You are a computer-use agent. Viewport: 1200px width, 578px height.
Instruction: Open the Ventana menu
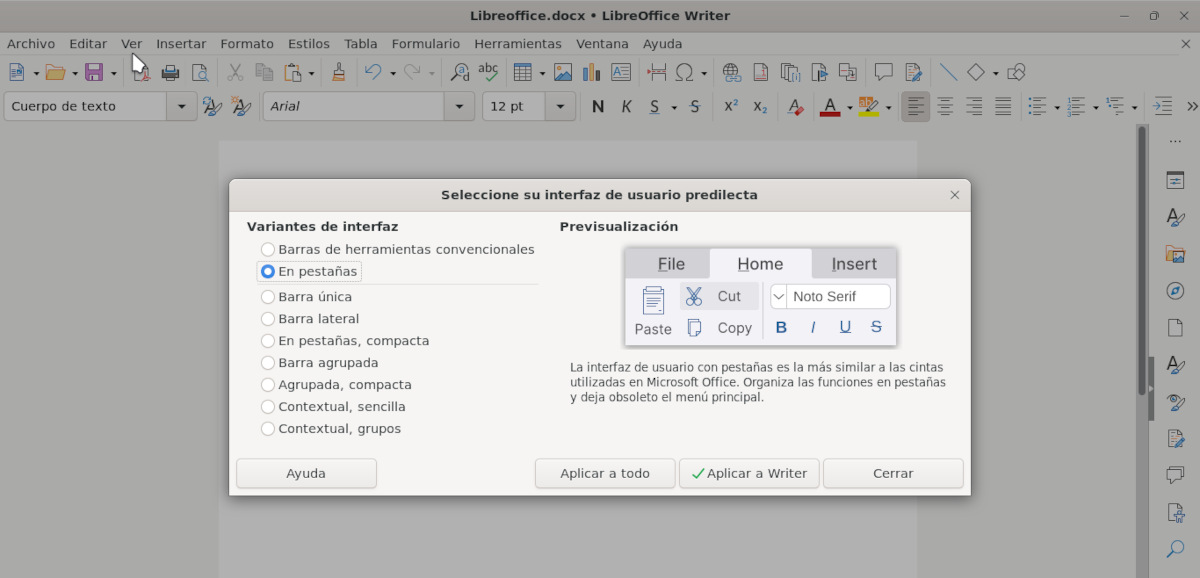click(603, 44)
